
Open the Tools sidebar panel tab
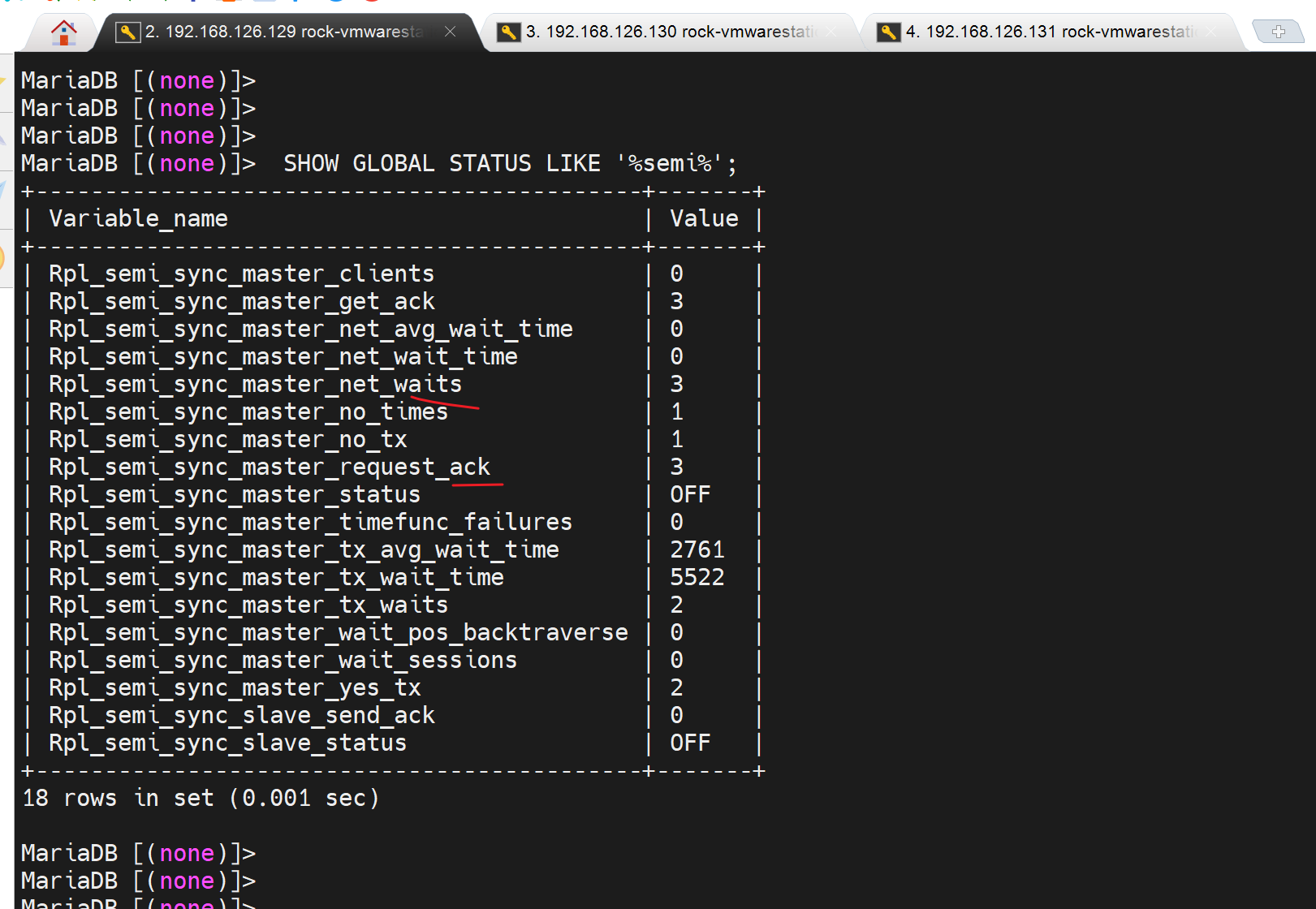pos(4,134)
